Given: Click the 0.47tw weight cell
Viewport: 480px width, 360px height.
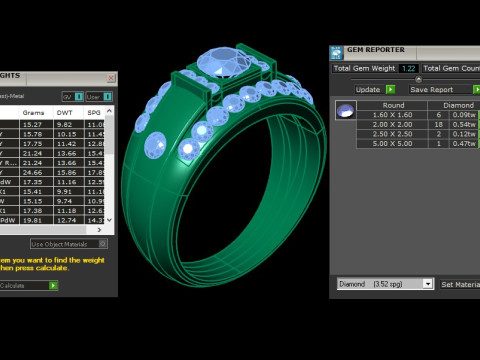Looking at the screenshot, I should (464, 144).
